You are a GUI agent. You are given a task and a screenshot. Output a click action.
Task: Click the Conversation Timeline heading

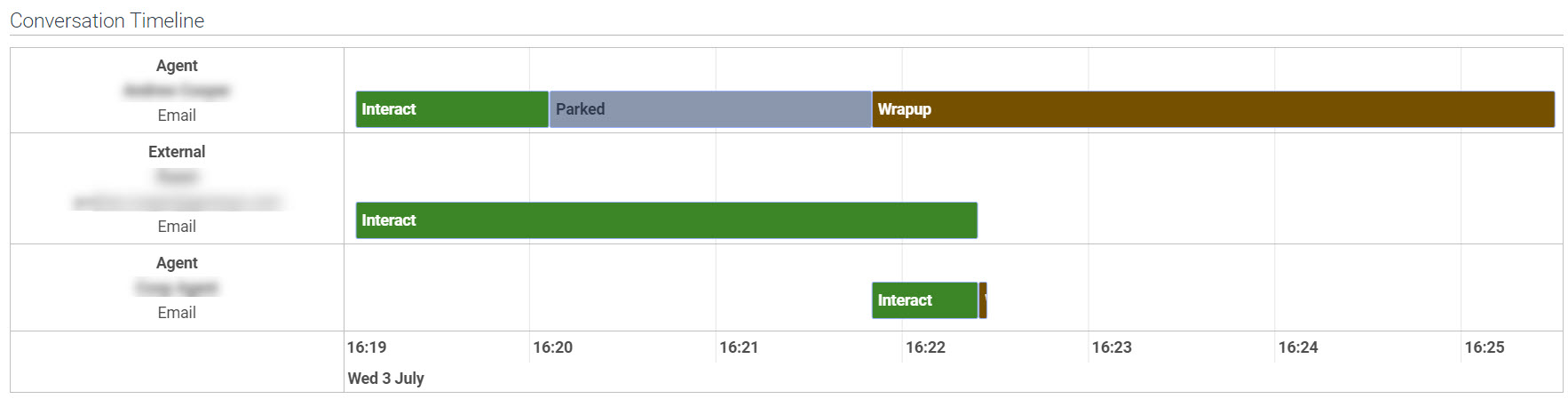pyautogui.click(x=107, y=20)
